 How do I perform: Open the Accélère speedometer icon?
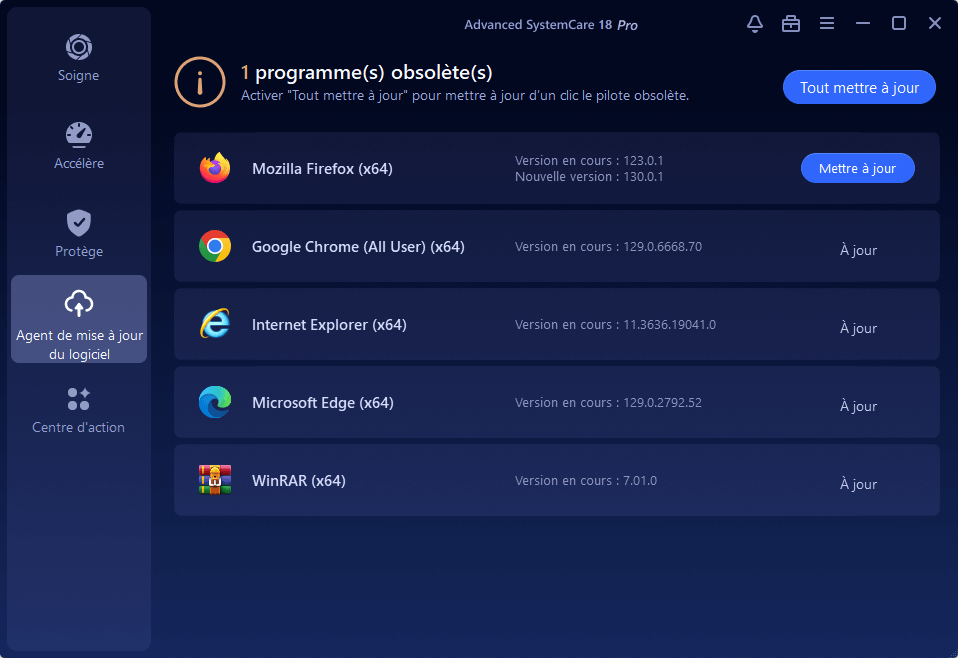click(x=79, y=135)
